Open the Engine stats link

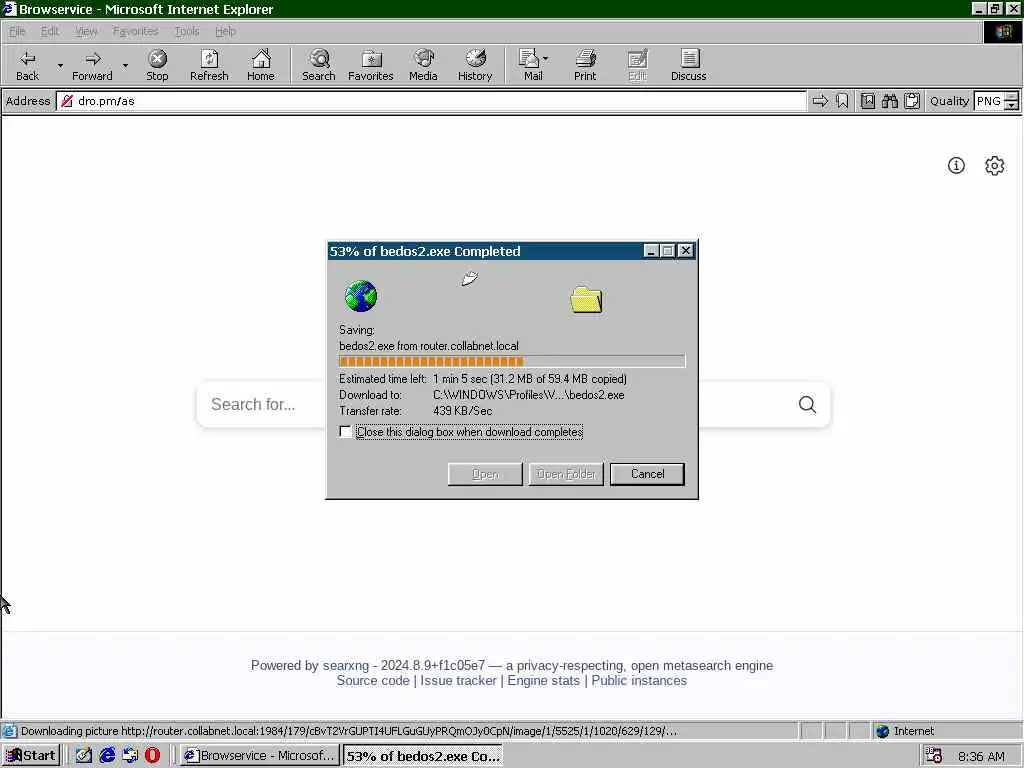543,680
